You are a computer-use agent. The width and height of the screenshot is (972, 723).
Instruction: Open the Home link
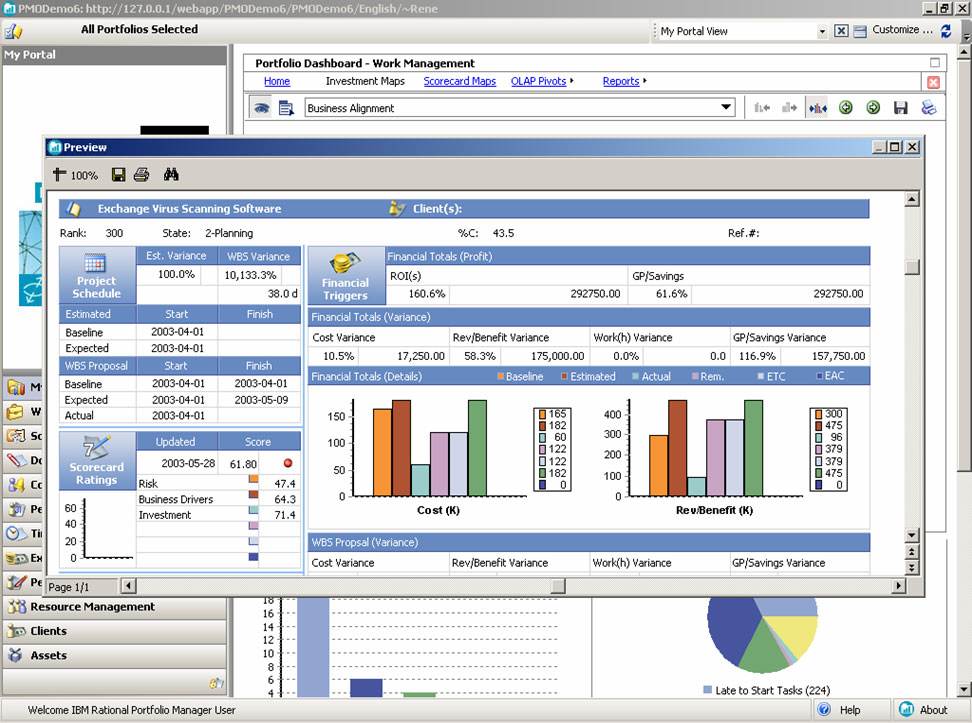[x=276, y=81]
